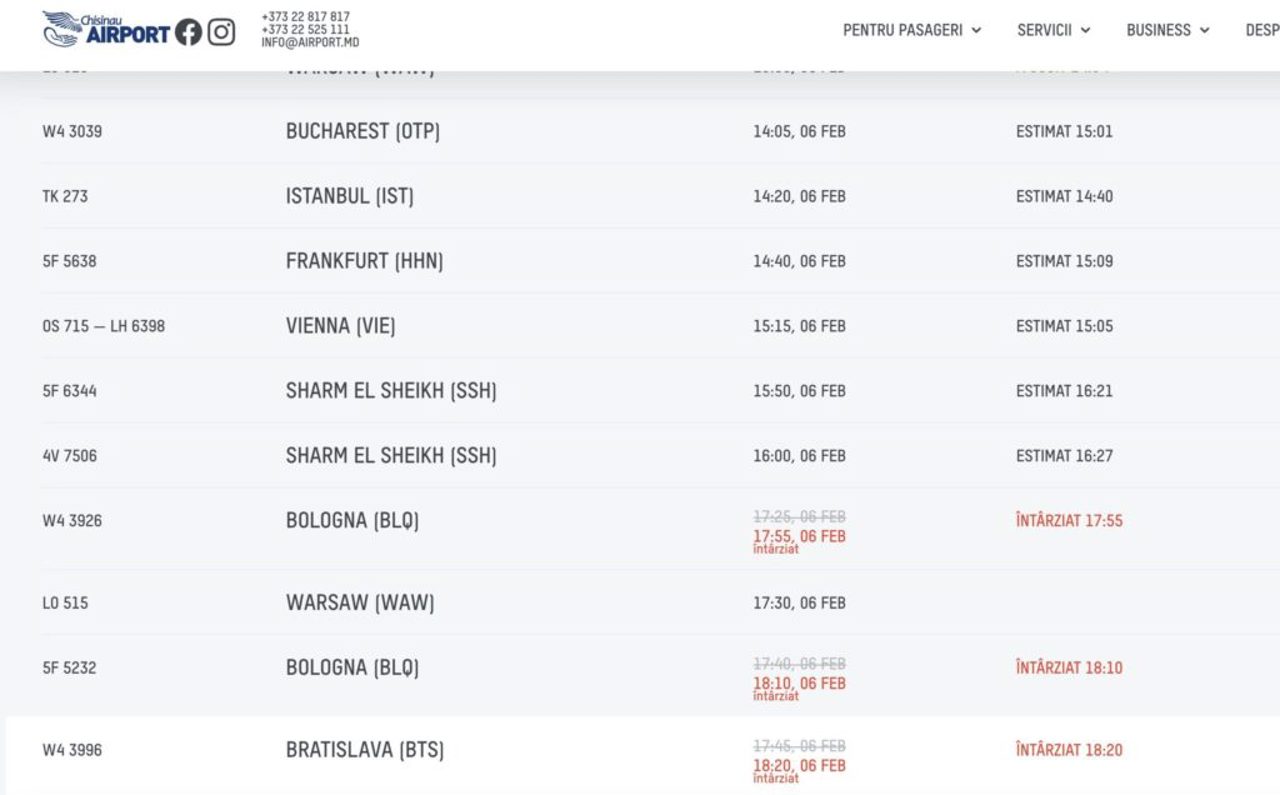Screen dimensions: 1280x795
Task: Open the airport Instagram icon
Action: point(221,33)
